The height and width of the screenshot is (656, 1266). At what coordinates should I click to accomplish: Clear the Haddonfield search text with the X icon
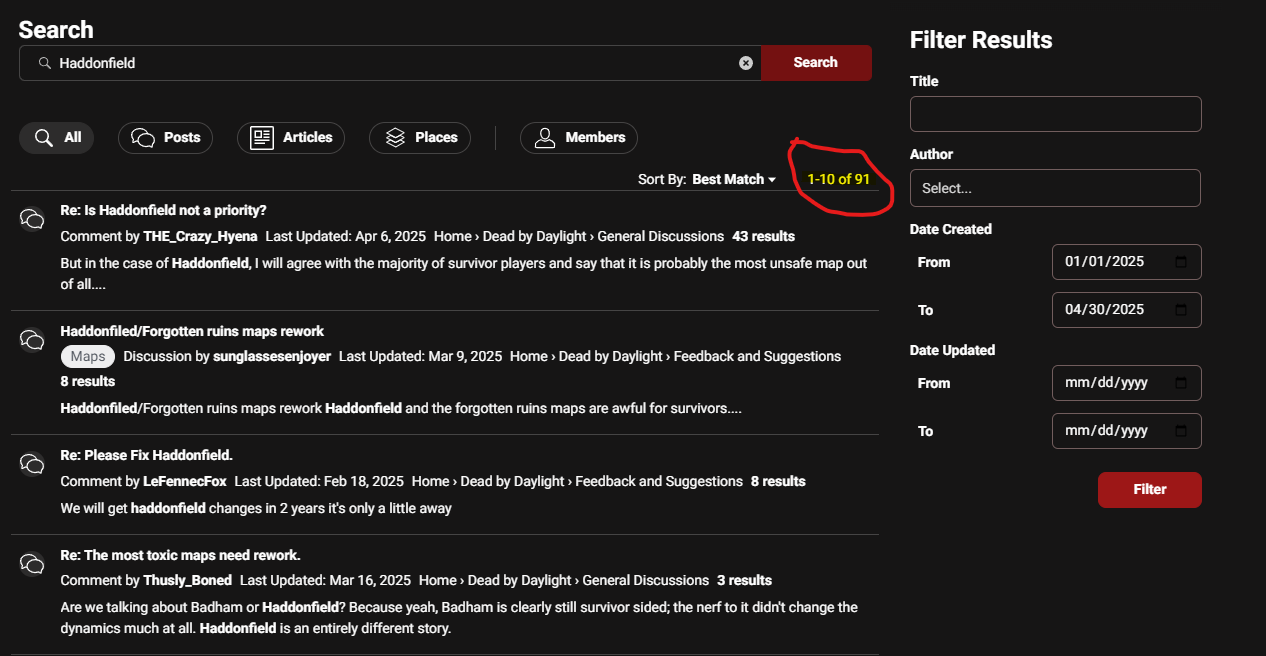click(x=746, y=63)
